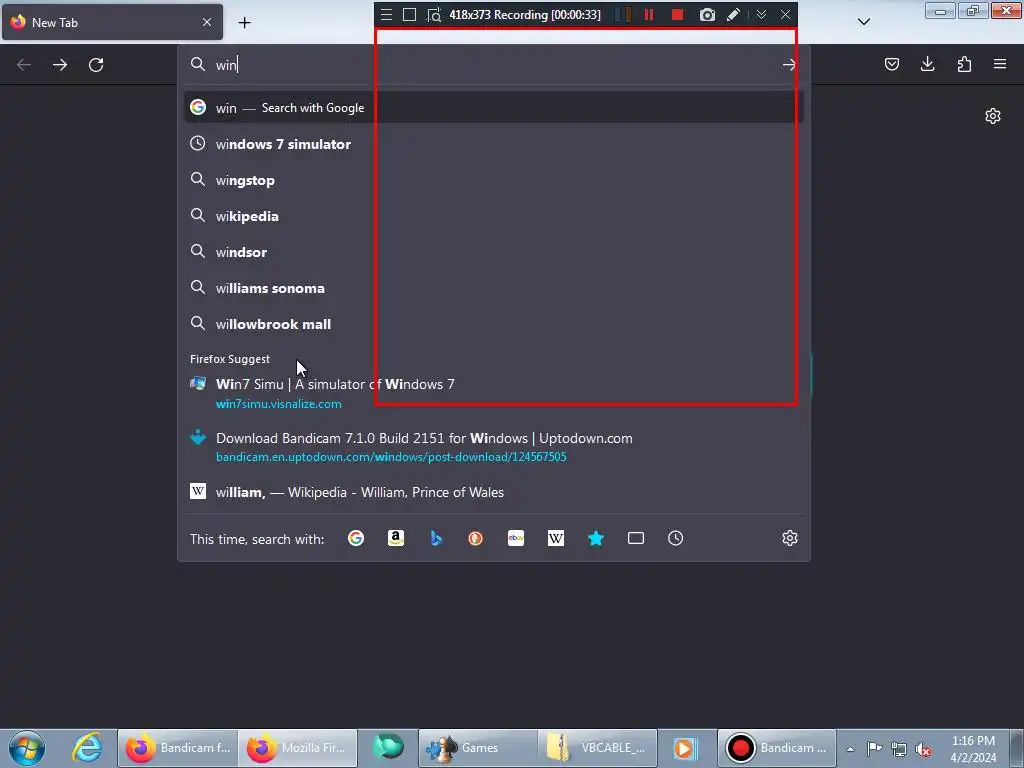Click in the address bar text field
Image resolution: width=1024 pixels, height=768 pixels.
496,65
